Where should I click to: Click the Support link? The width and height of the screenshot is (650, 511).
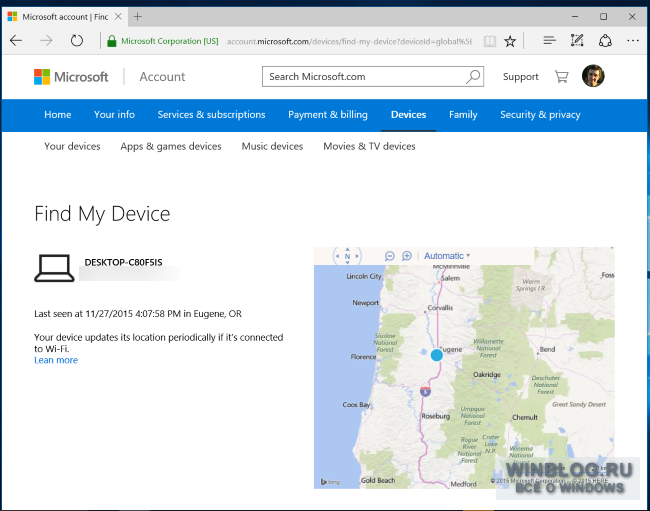[521, 77]
